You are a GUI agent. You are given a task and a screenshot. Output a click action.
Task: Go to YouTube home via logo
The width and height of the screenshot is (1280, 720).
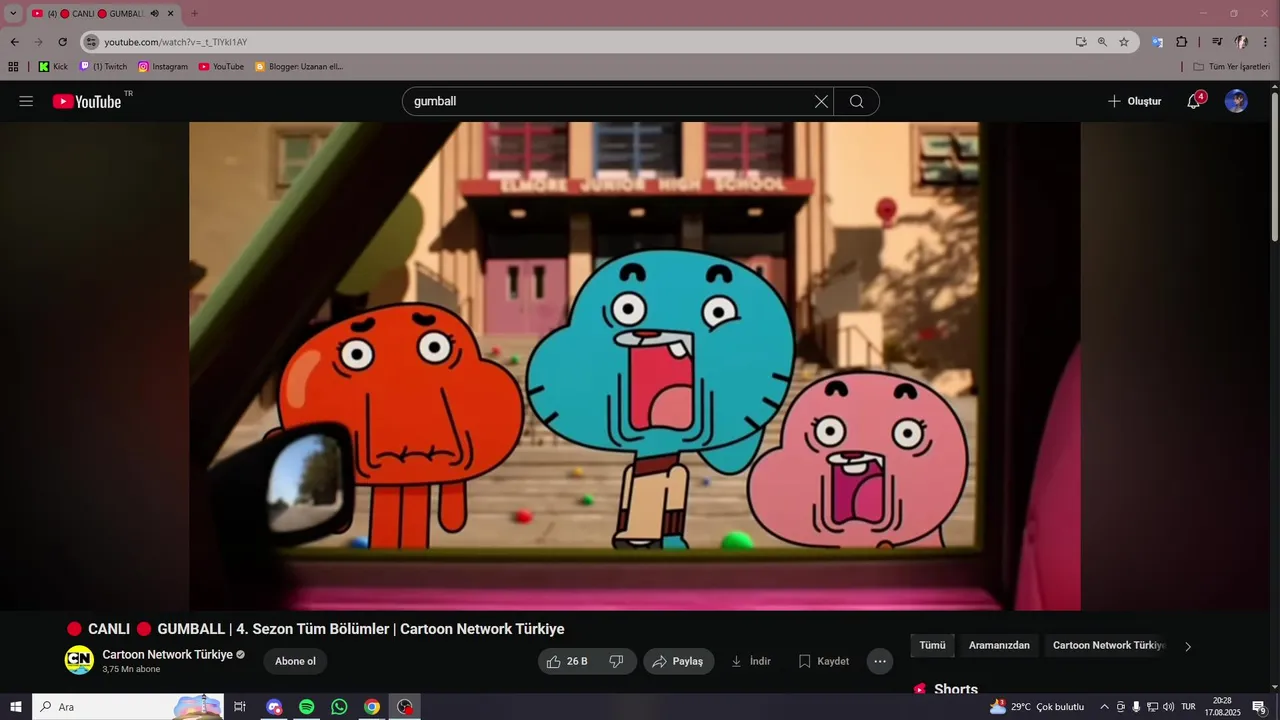pos(87,101)
